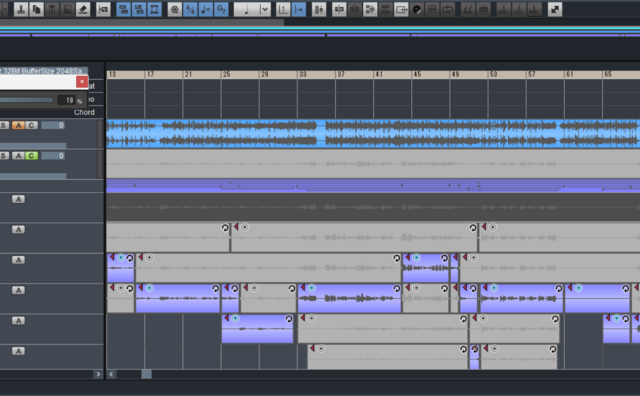
Task: Open the note length dropdown arrow
Action: click(265, 9)
